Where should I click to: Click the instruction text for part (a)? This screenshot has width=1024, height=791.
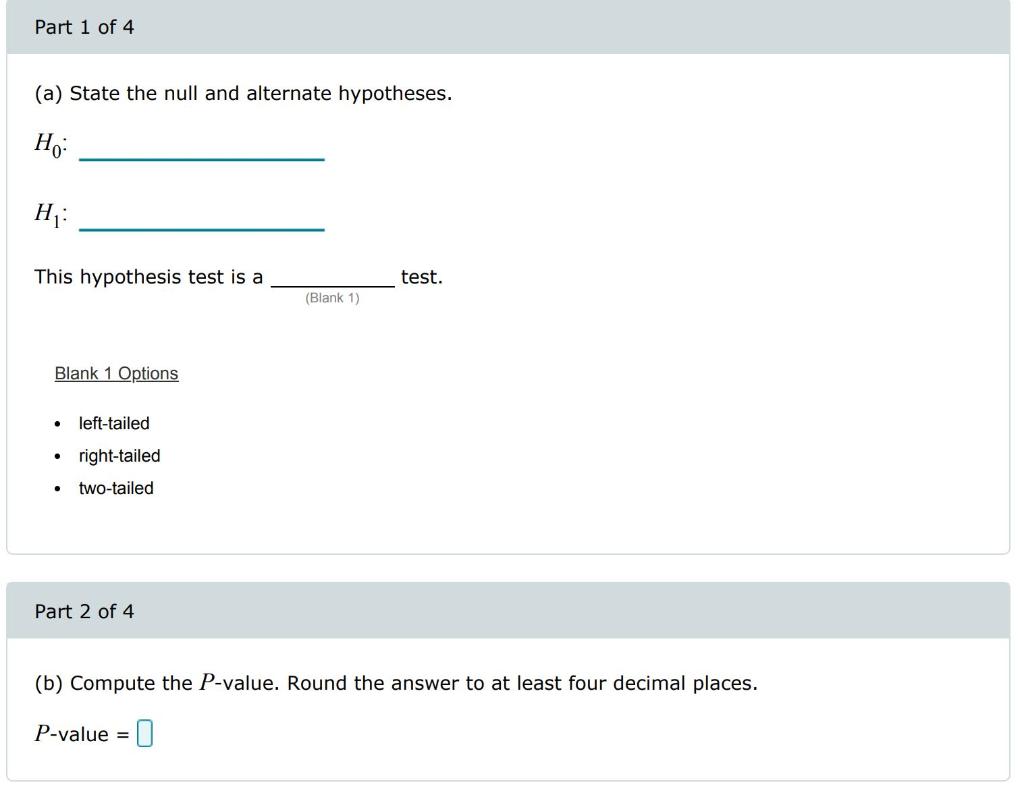point(243,93)
